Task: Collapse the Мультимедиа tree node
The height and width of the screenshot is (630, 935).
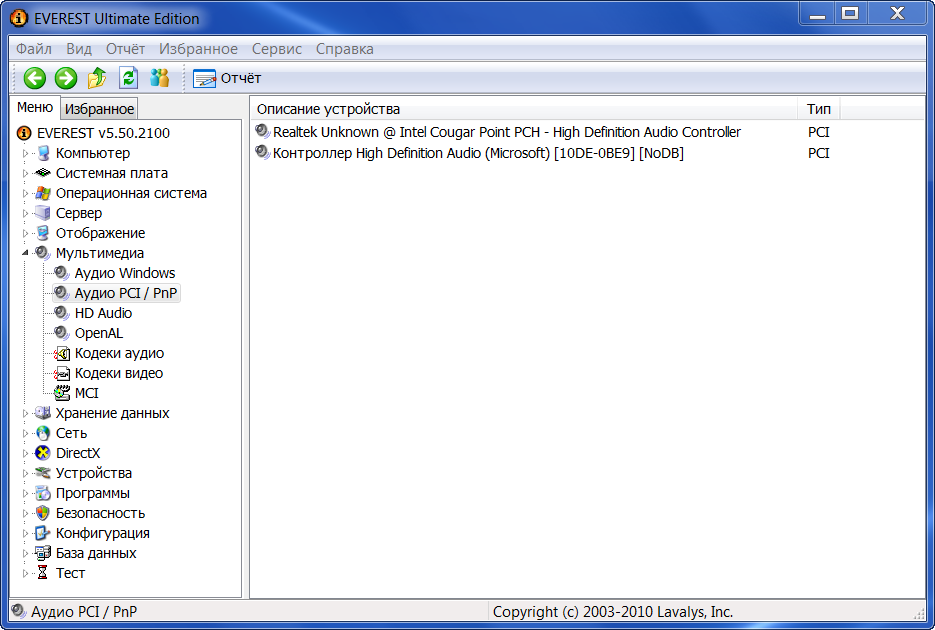Action: [x=25, y=253]
